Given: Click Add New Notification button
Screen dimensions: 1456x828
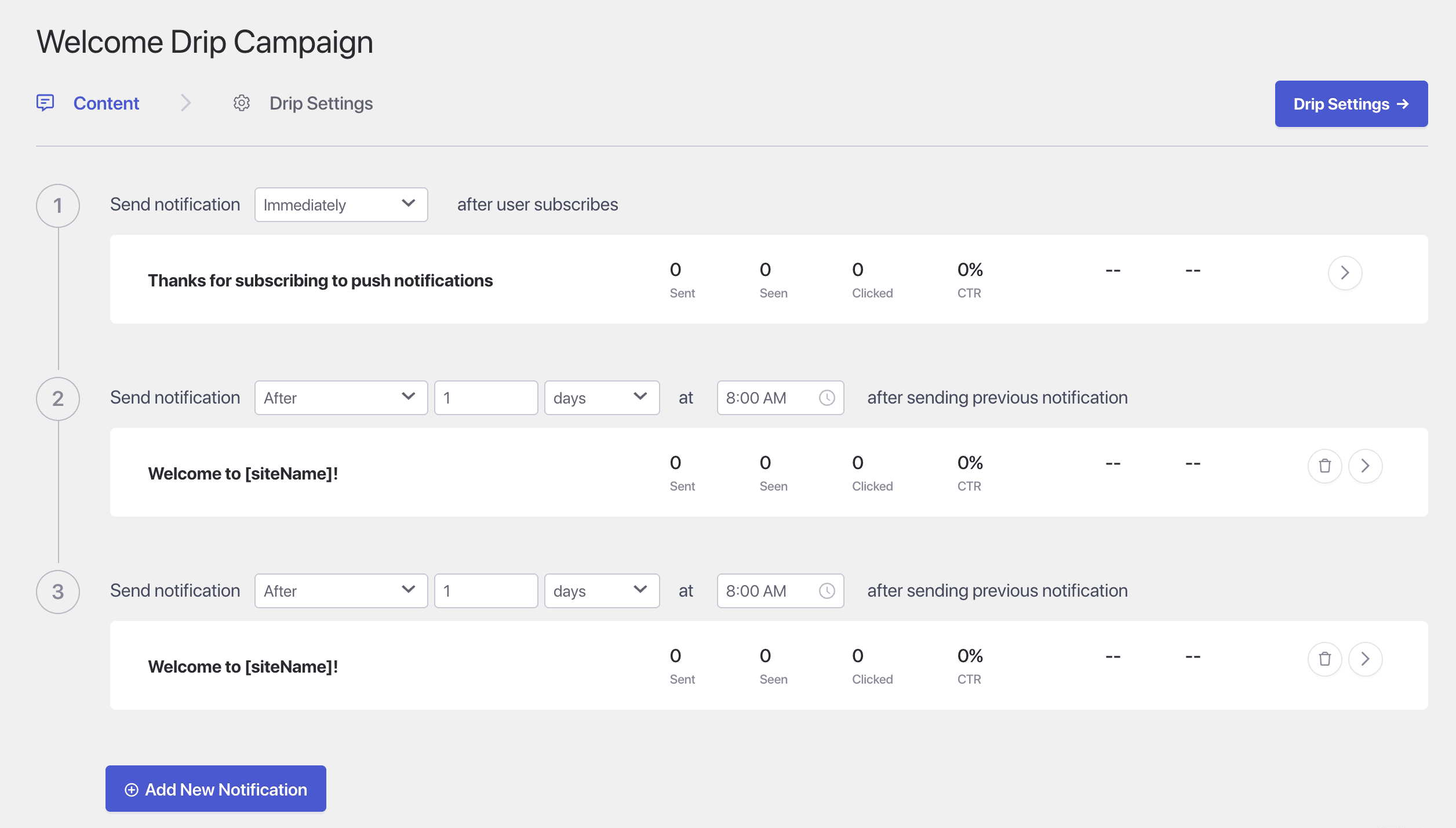Looking at the screenshot, I should click(216, 789).
